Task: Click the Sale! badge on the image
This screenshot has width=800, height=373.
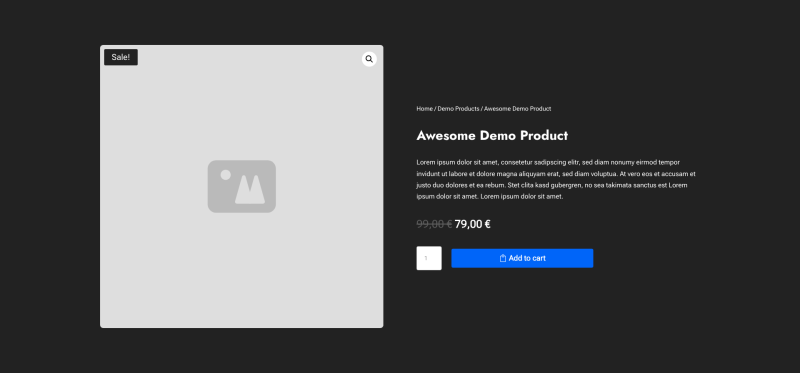Action: click(121, 57)
